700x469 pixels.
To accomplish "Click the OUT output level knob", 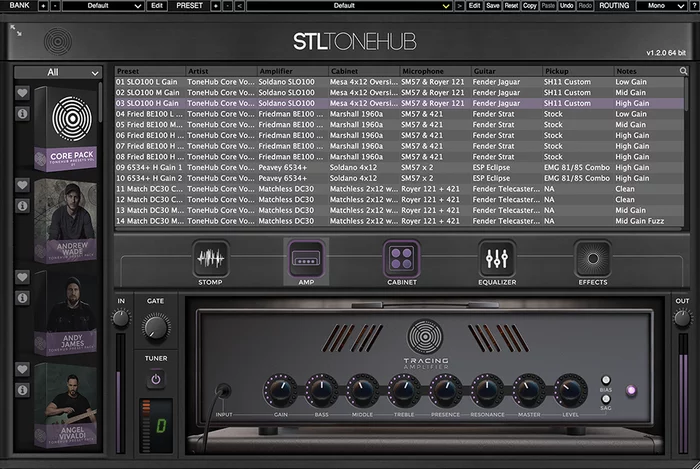I will (682, 319).
